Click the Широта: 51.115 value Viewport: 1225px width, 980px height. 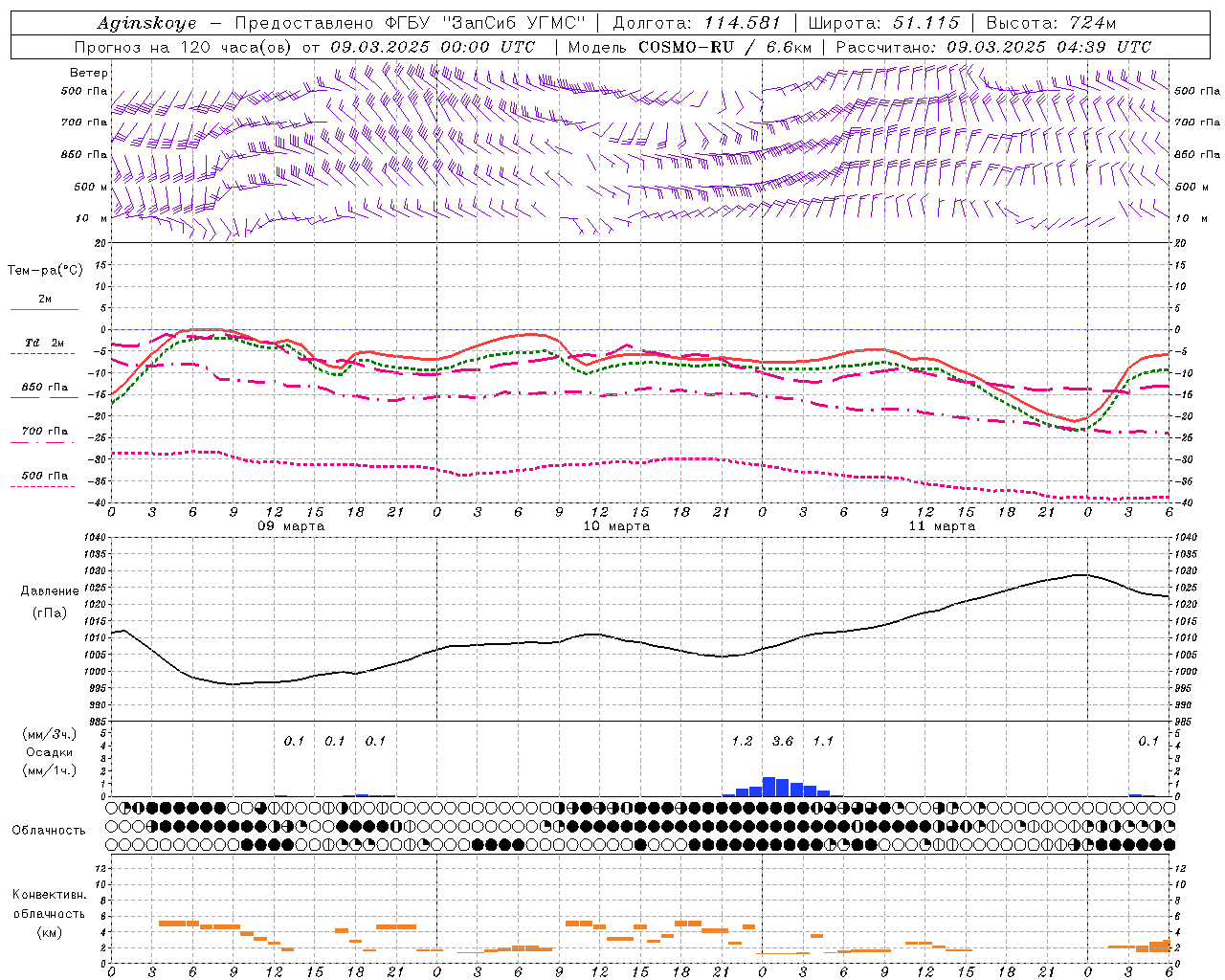tap(883, 23)
